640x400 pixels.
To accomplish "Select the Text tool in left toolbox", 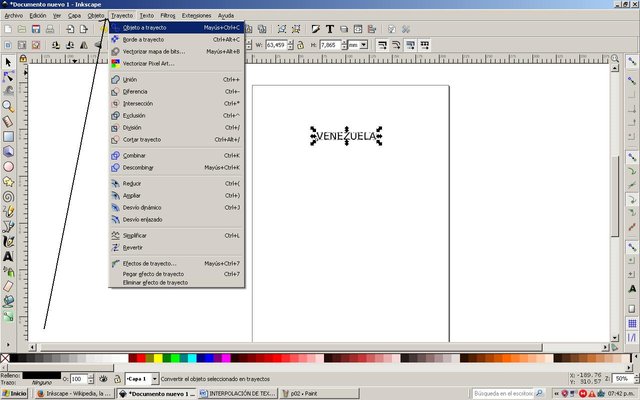I will point(8,256).
